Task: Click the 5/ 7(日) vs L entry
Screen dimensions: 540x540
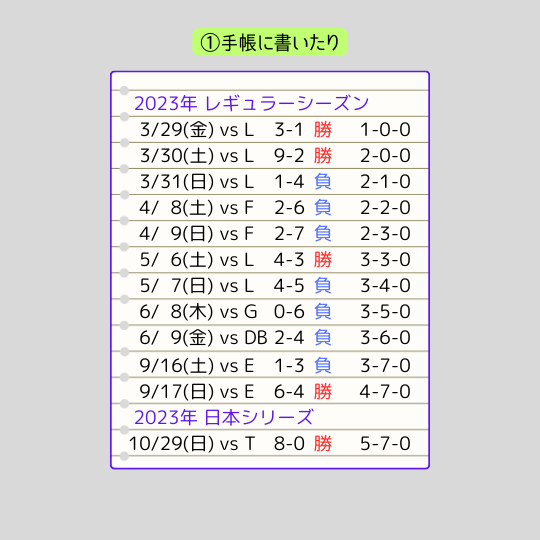Action: click(x=197, y=286)
